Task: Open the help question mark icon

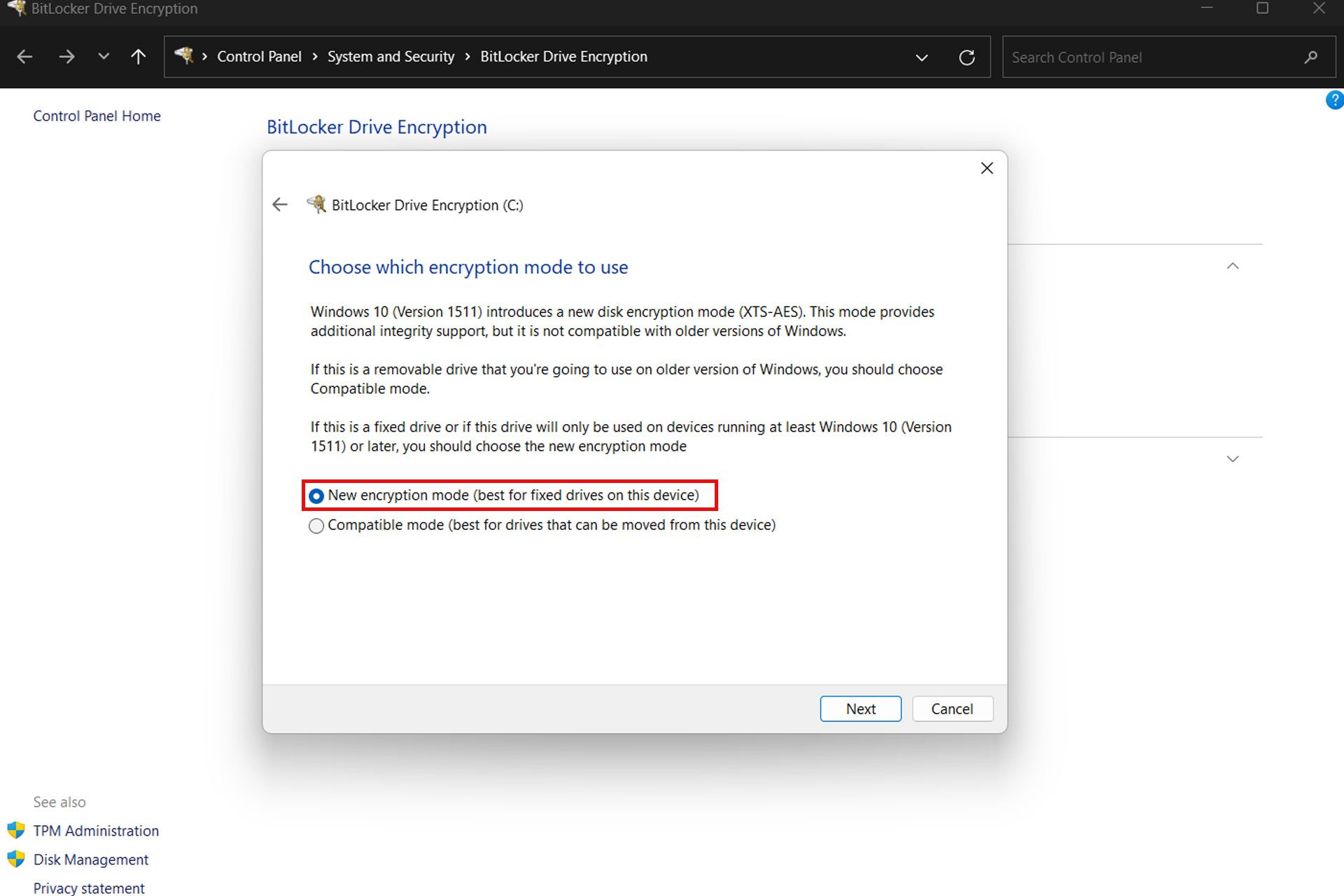Action: (x=1335, y=100)
